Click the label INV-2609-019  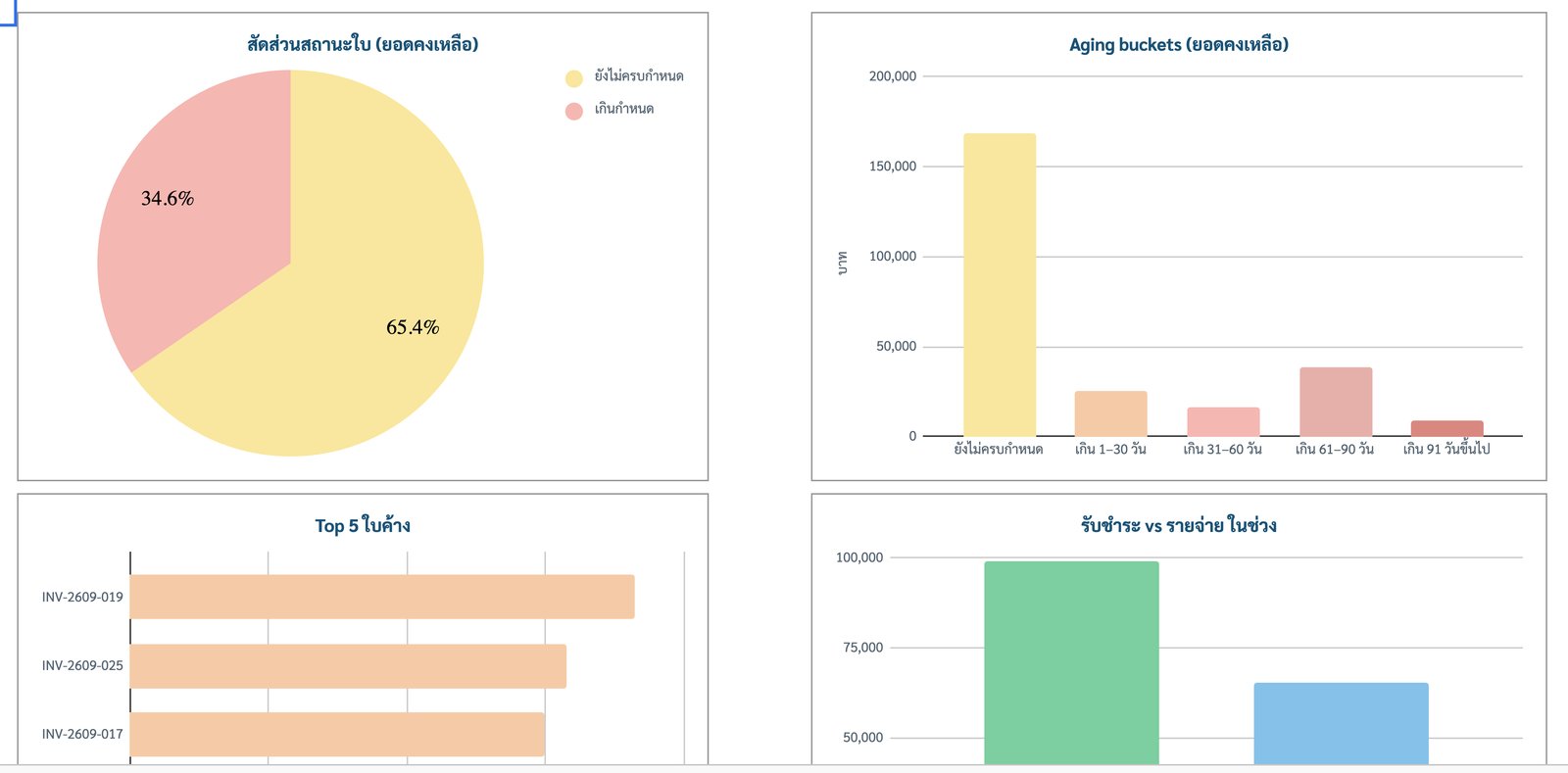[82, 597]
